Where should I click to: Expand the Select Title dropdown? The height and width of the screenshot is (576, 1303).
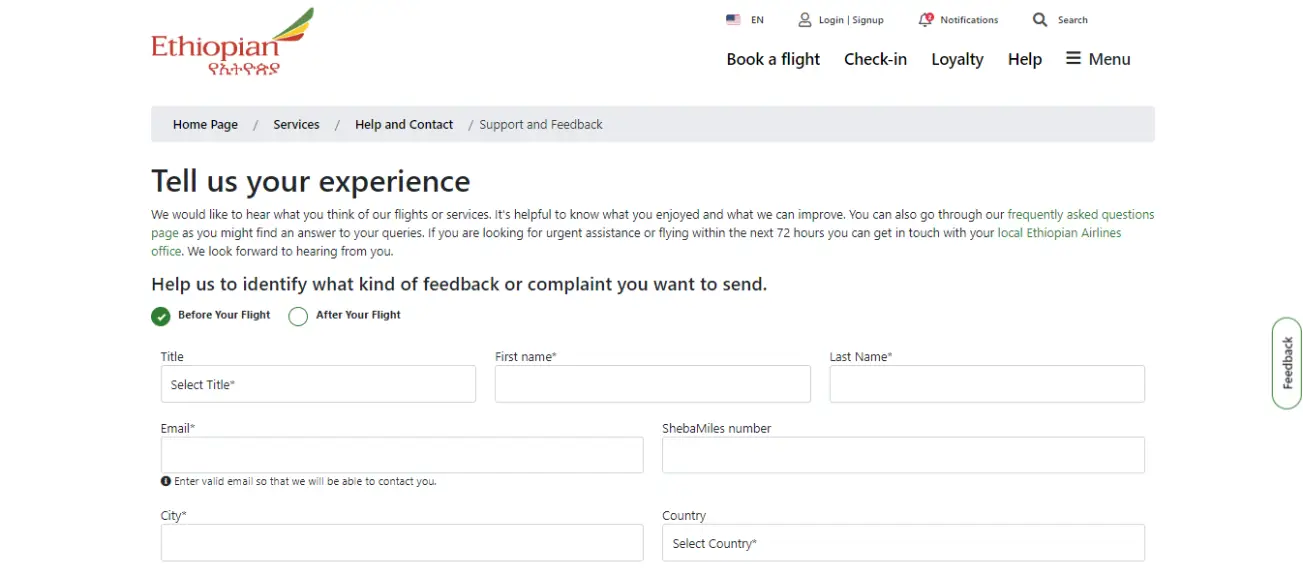point(318,384)
